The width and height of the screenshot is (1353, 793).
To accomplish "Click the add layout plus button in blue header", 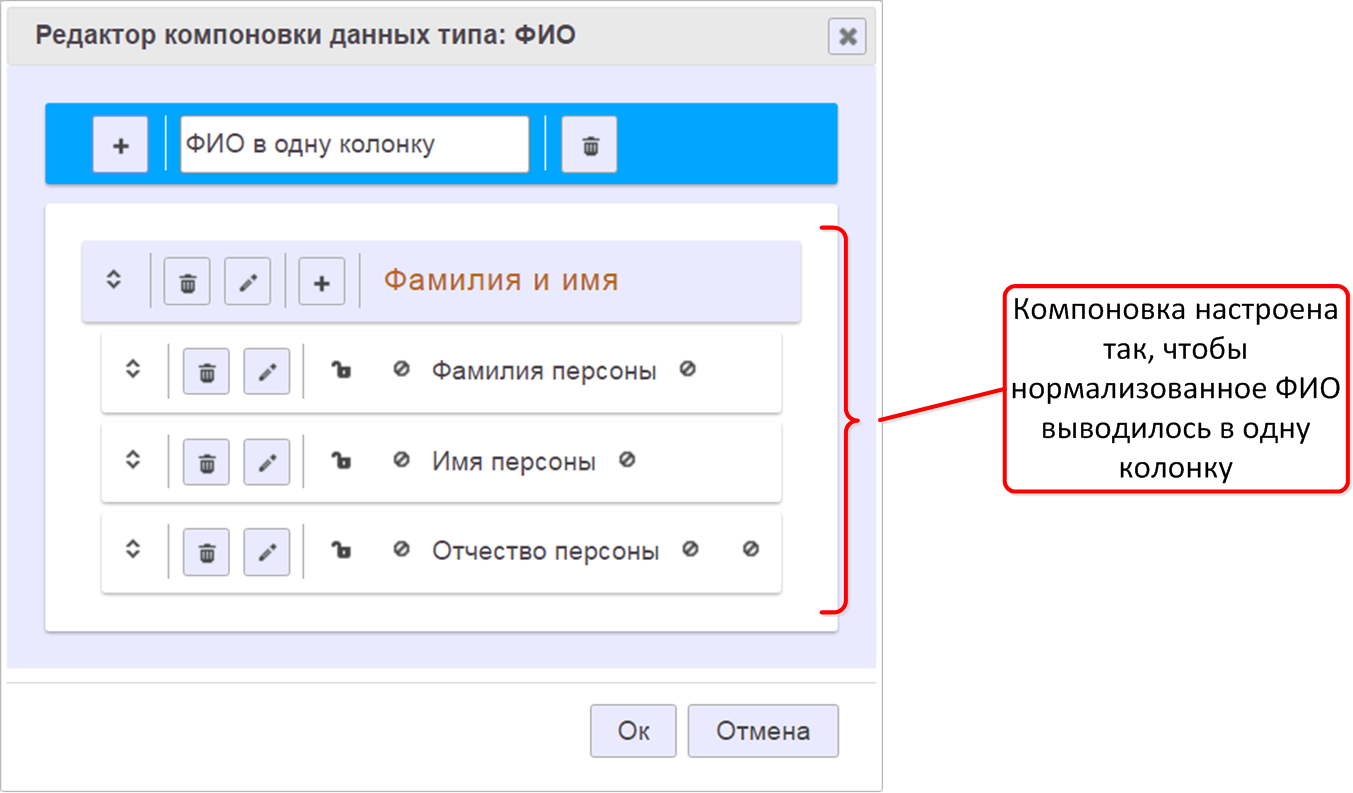I will 120,145.
